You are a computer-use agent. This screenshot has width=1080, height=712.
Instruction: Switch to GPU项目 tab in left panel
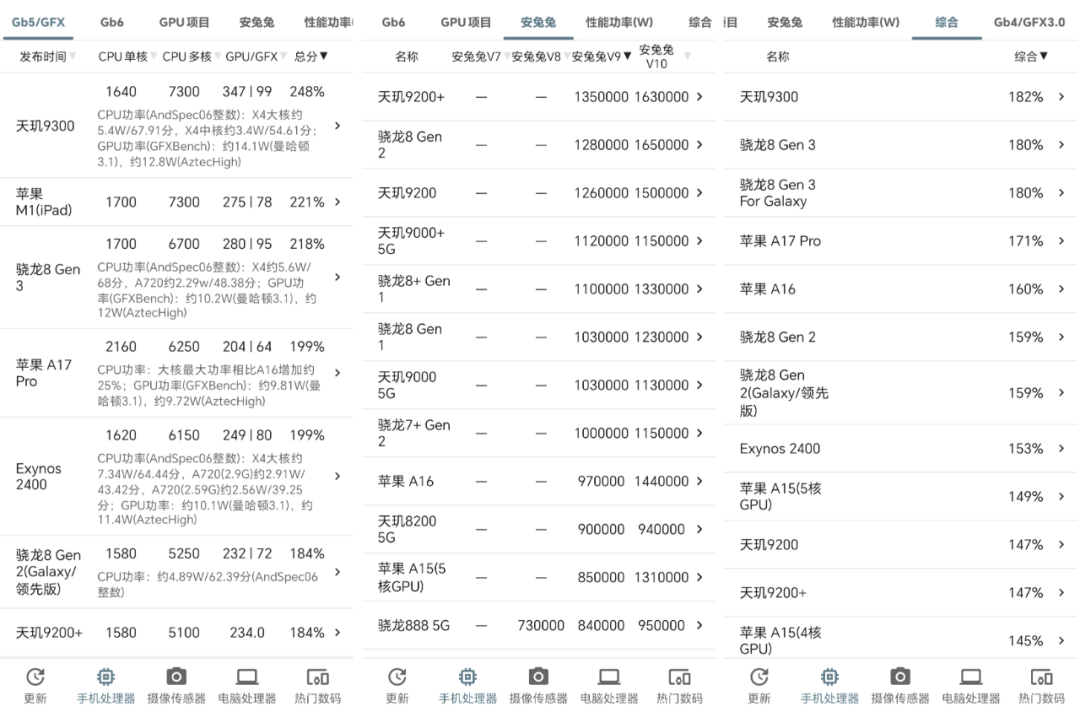click(x=184, y=22)
